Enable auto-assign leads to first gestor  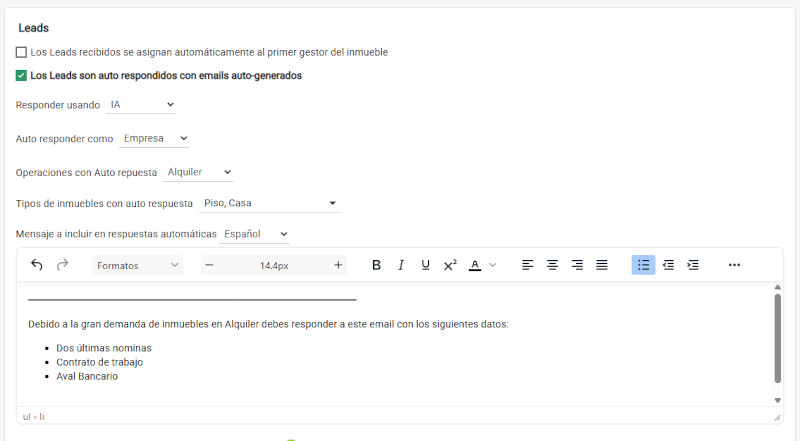[x=22, y=52]
